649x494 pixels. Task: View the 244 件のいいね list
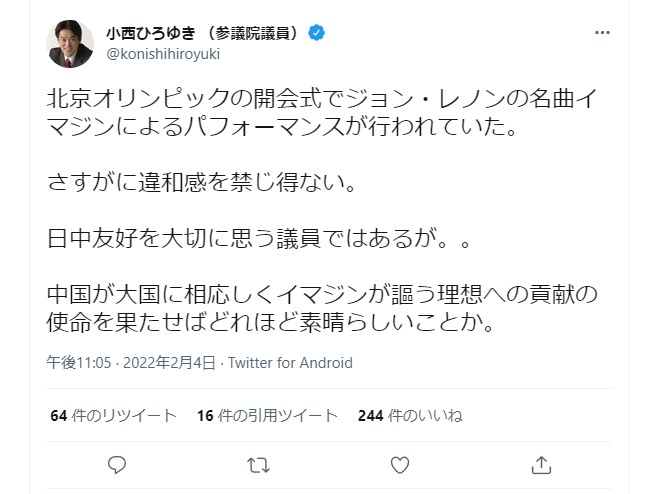point(410,415)
